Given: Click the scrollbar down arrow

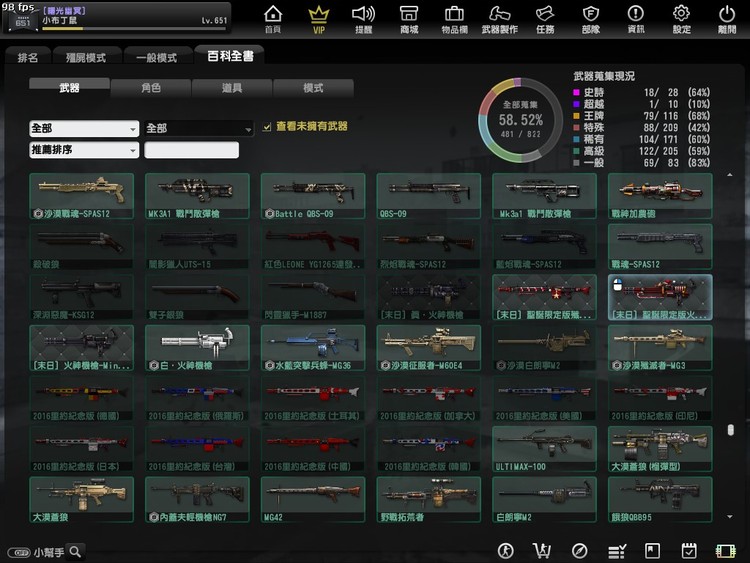Looking at the screenshot, I should point(730,517).
